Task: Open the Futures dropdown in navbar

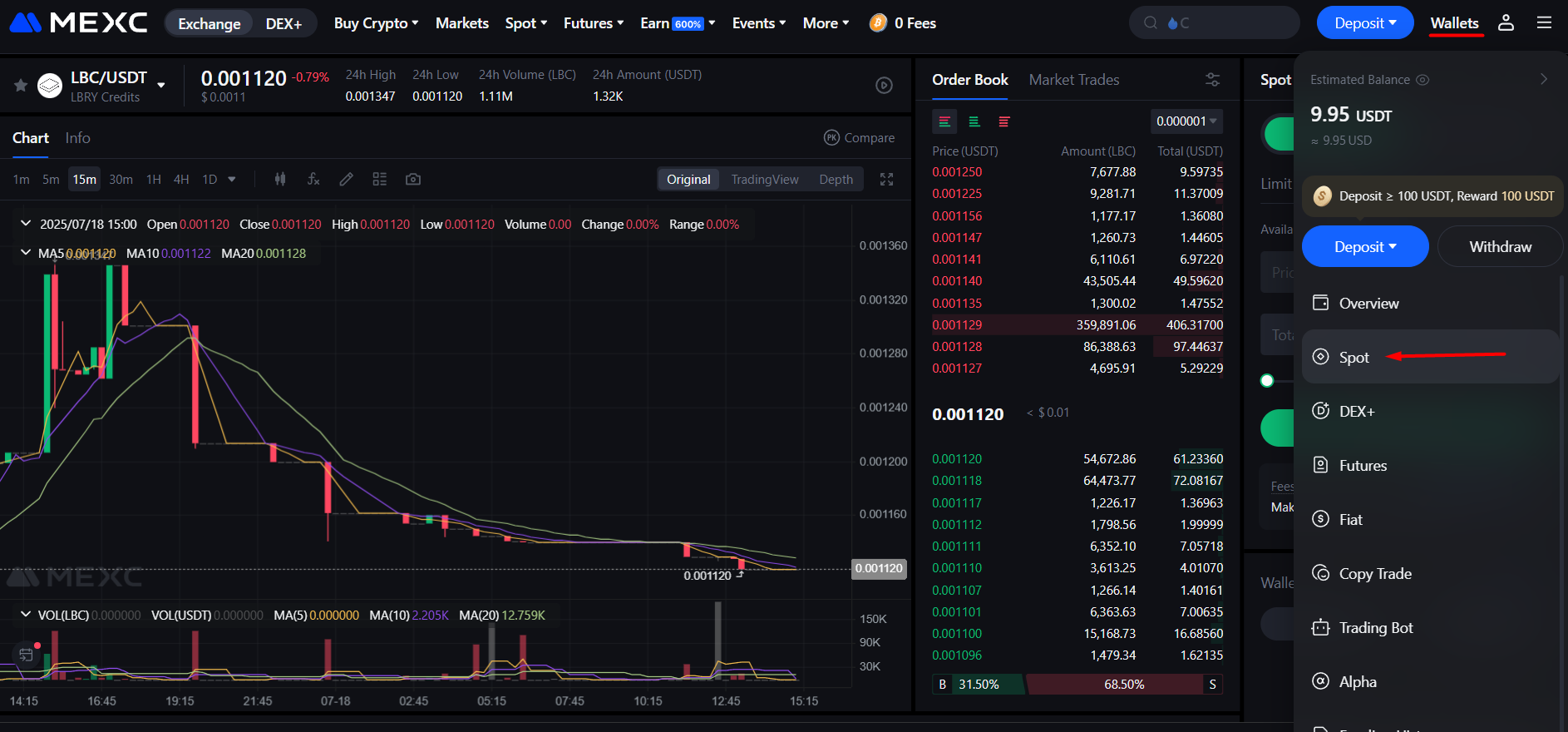Action: pyautogui.click(x=594, y=23)
